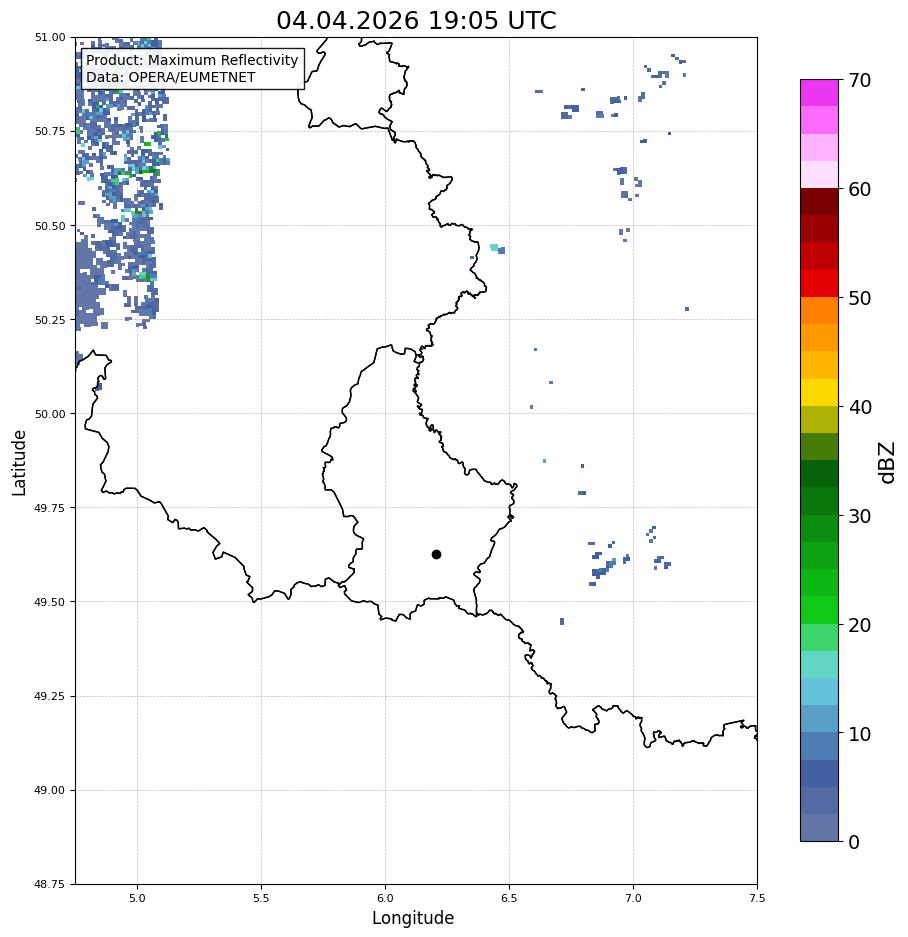Image resolution: width=908 pixels, height=937 pixels.
Task: Click the 49.25 latitude tick label
Action: (50, 696)
